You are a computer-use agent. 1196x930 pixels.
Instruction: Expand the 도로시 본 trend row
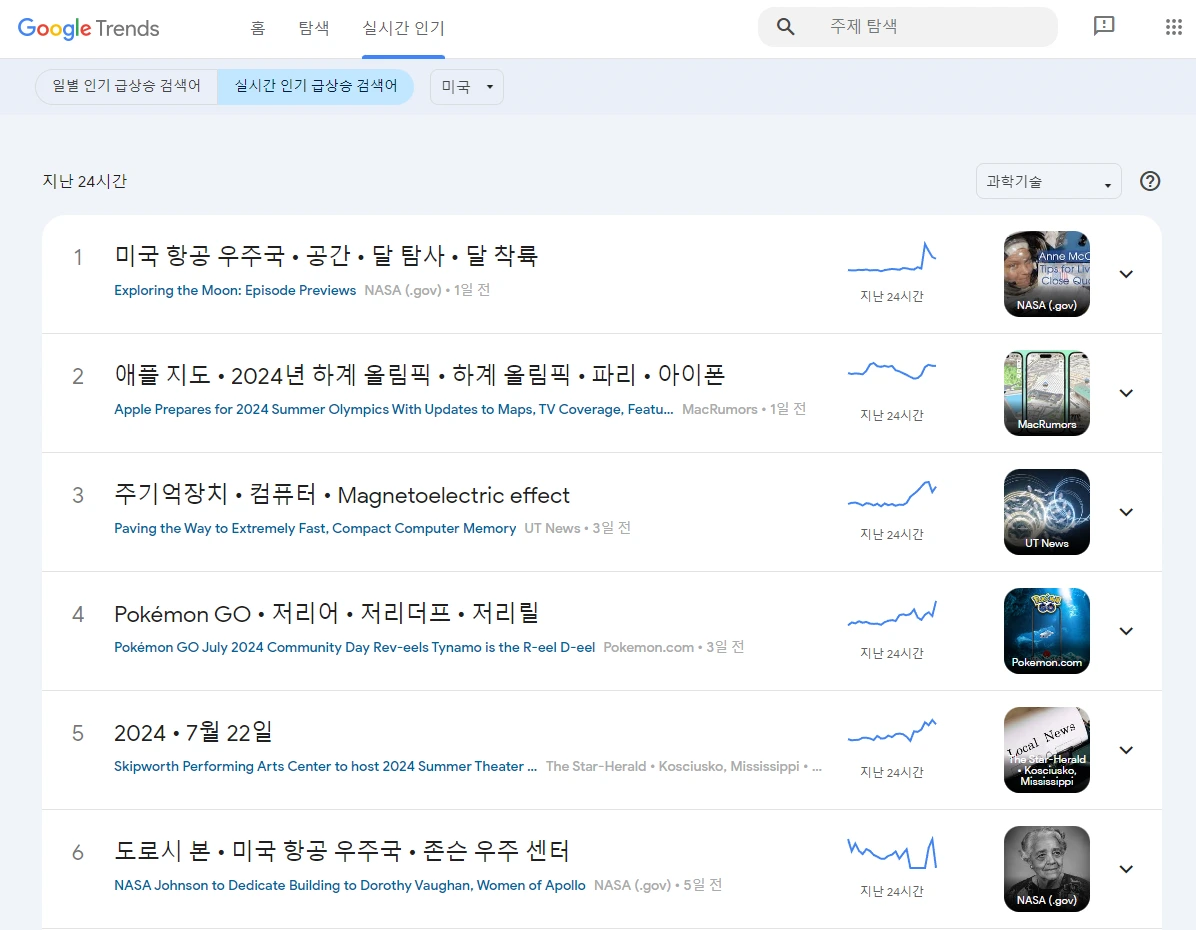pos(1126,869)
